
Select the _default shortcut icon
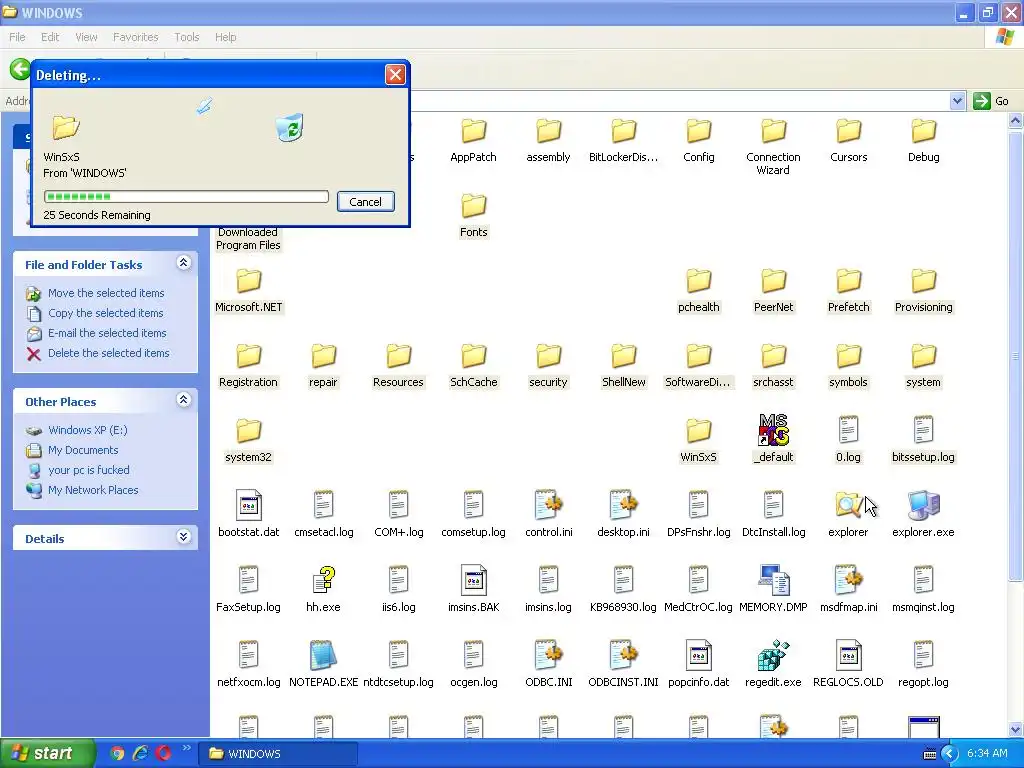point(773,438)
